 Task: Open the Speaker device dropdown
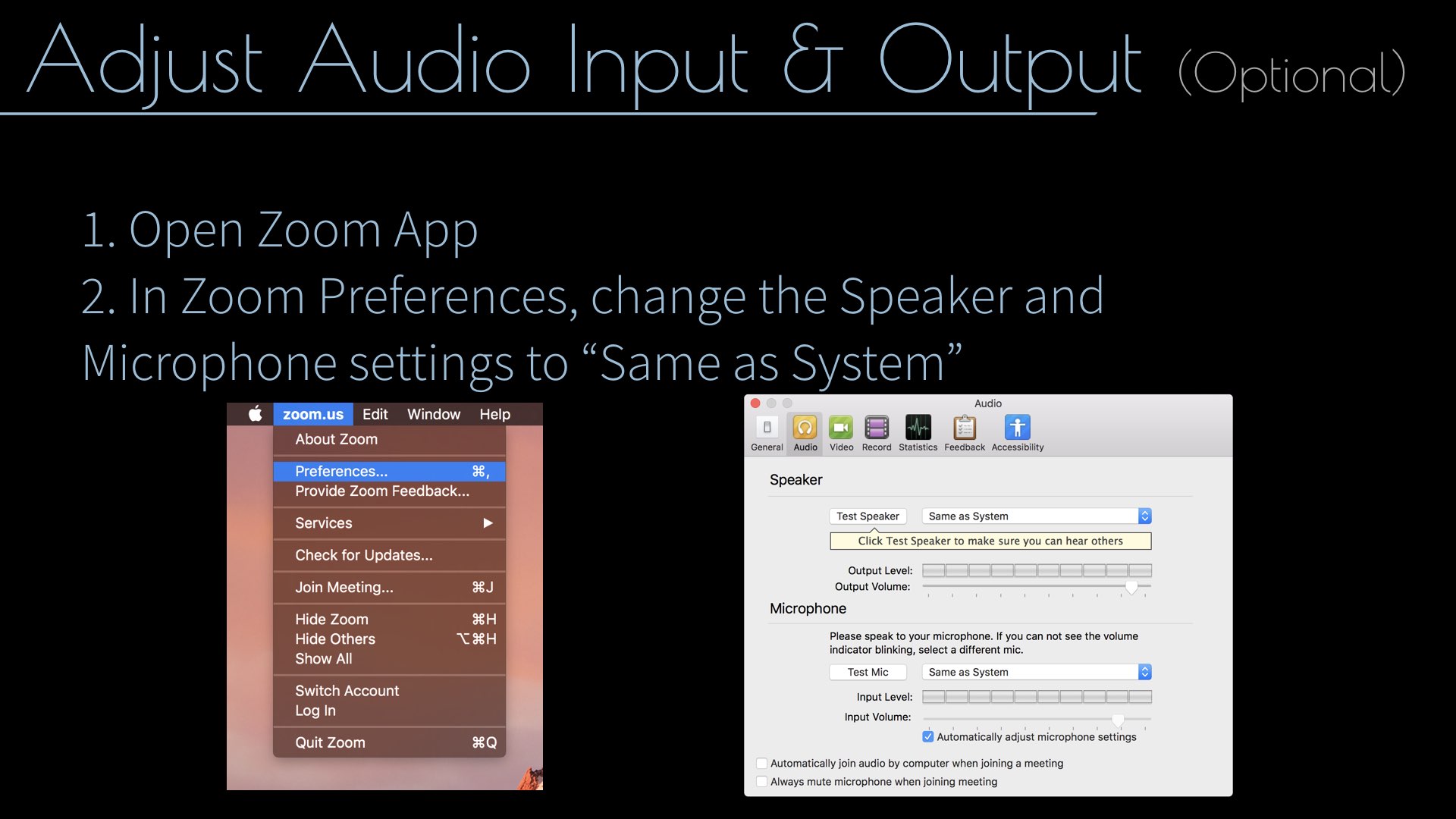click(1037, 516)
